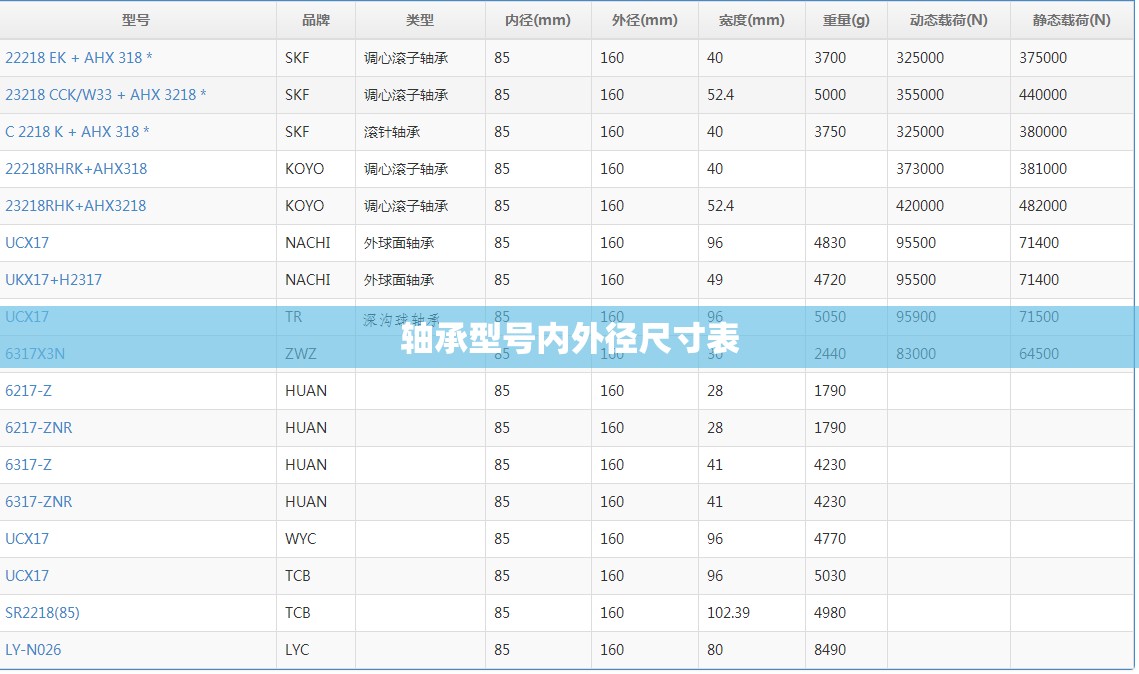The width and height of the screenshot is (1139, 674).
Task: Select the weight value 5000
Action: [x=830, y=95]
